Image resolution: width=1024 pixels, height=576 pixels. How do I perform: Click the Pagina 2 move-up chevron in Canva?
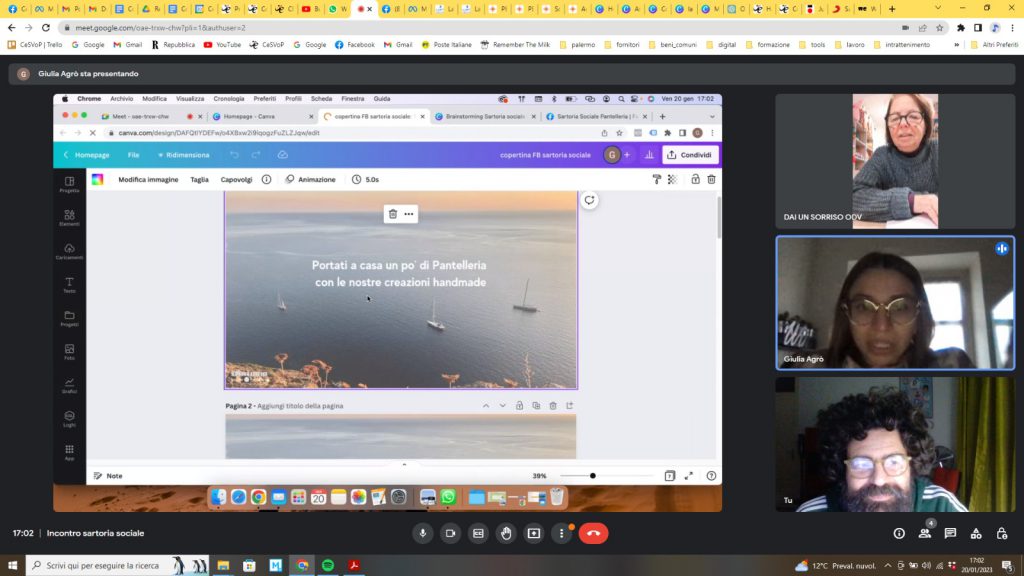pos(486,406)
